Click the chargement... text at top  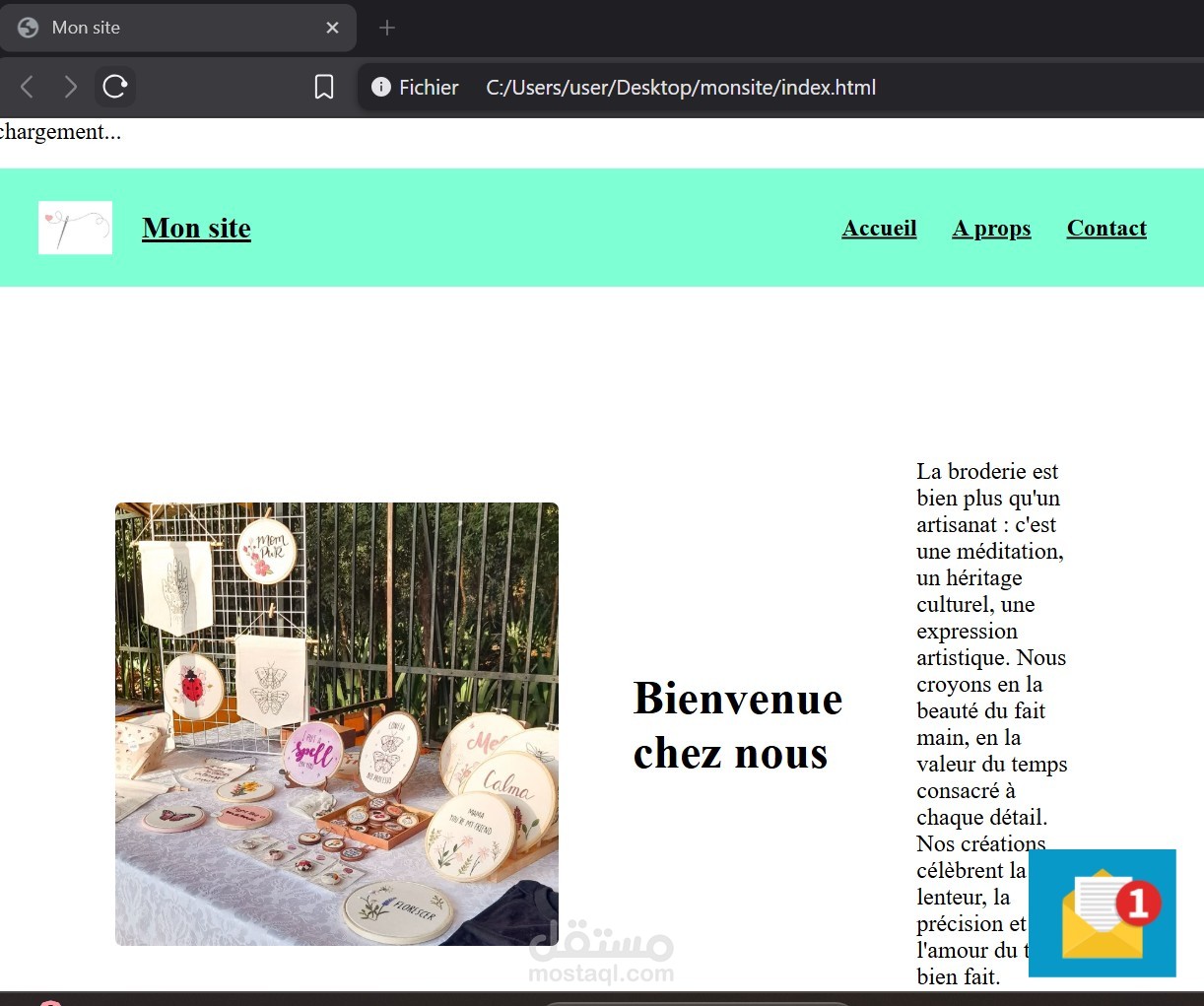pos(60,132)
